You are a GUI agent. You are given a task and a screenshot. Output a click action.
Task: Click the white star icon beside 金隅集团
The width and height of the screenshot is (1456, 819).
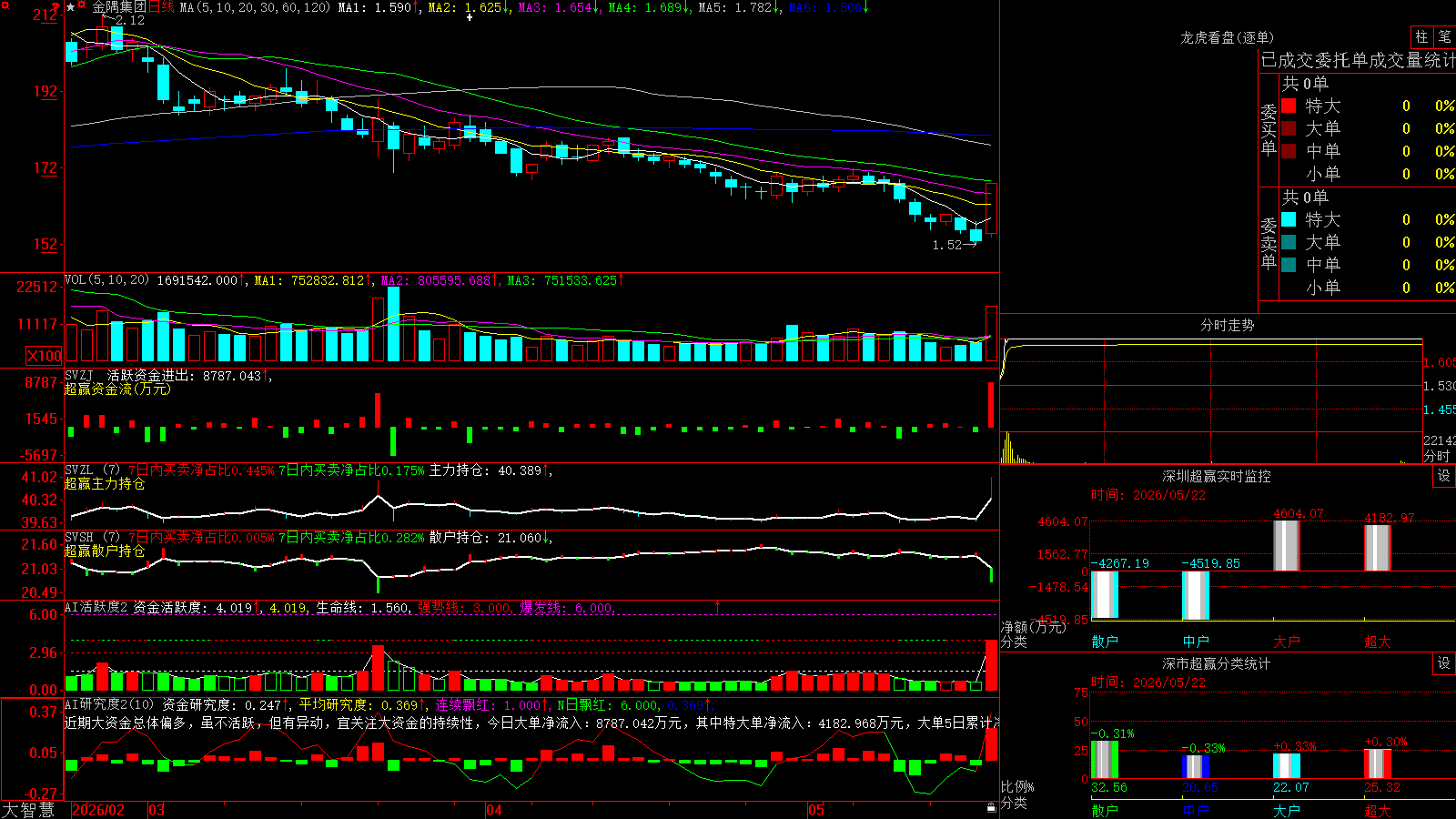pyautogui.click(x=71, y=7)
